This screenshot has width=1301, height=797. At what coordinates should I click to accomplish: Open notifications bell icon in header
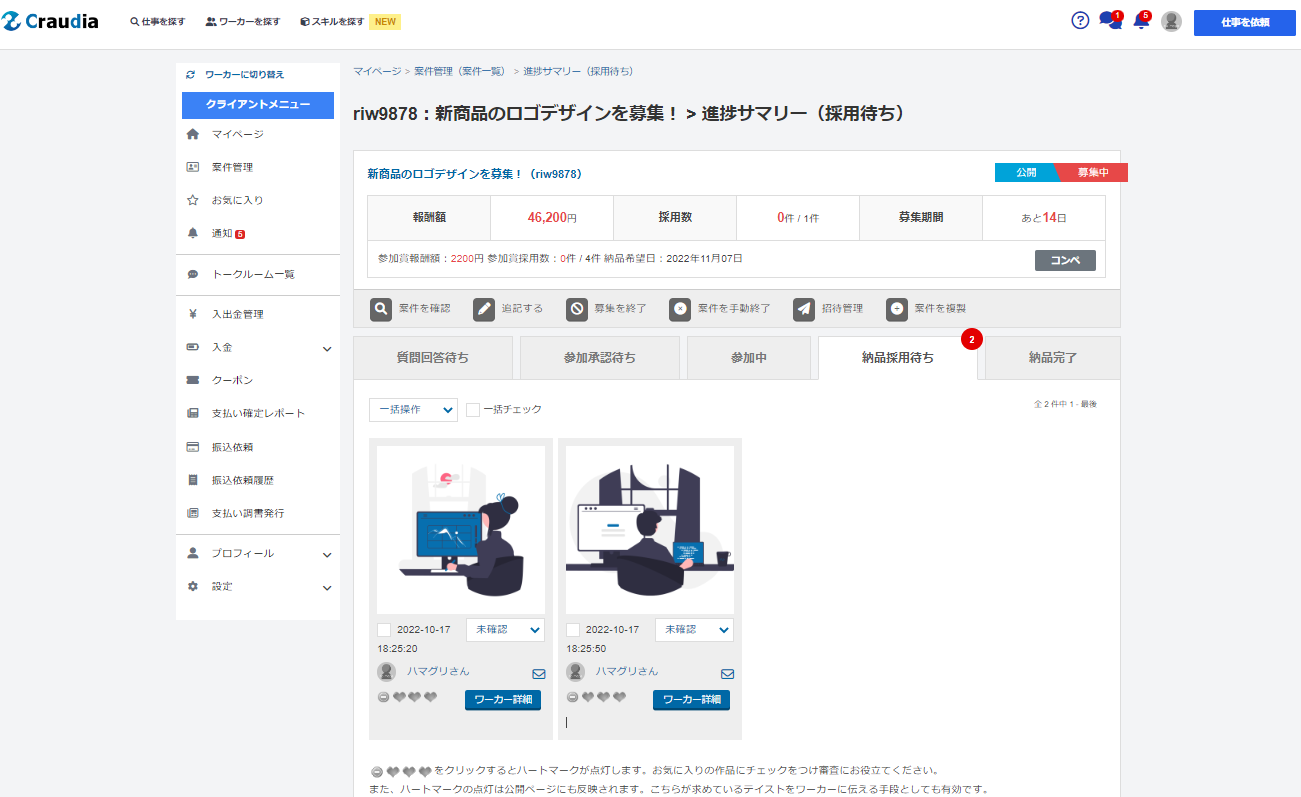[1141, 21]
